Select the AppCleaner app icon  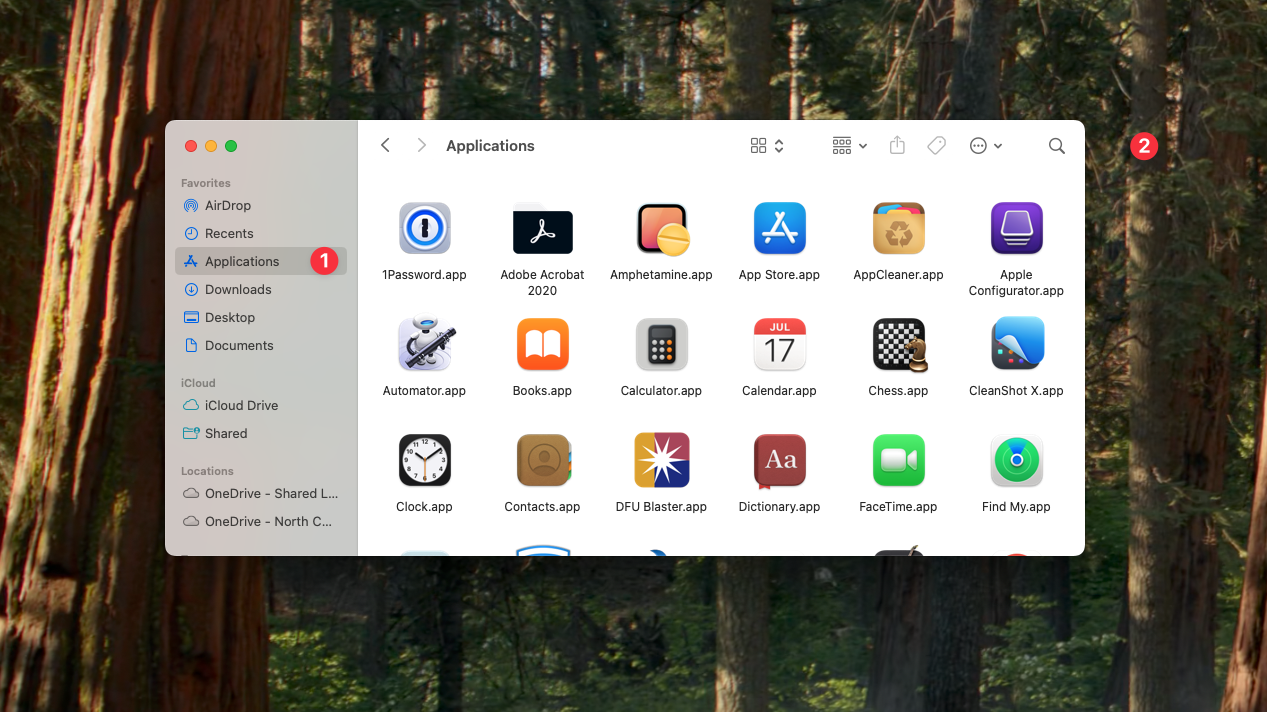pyautogui.click(x=898, y=229)
